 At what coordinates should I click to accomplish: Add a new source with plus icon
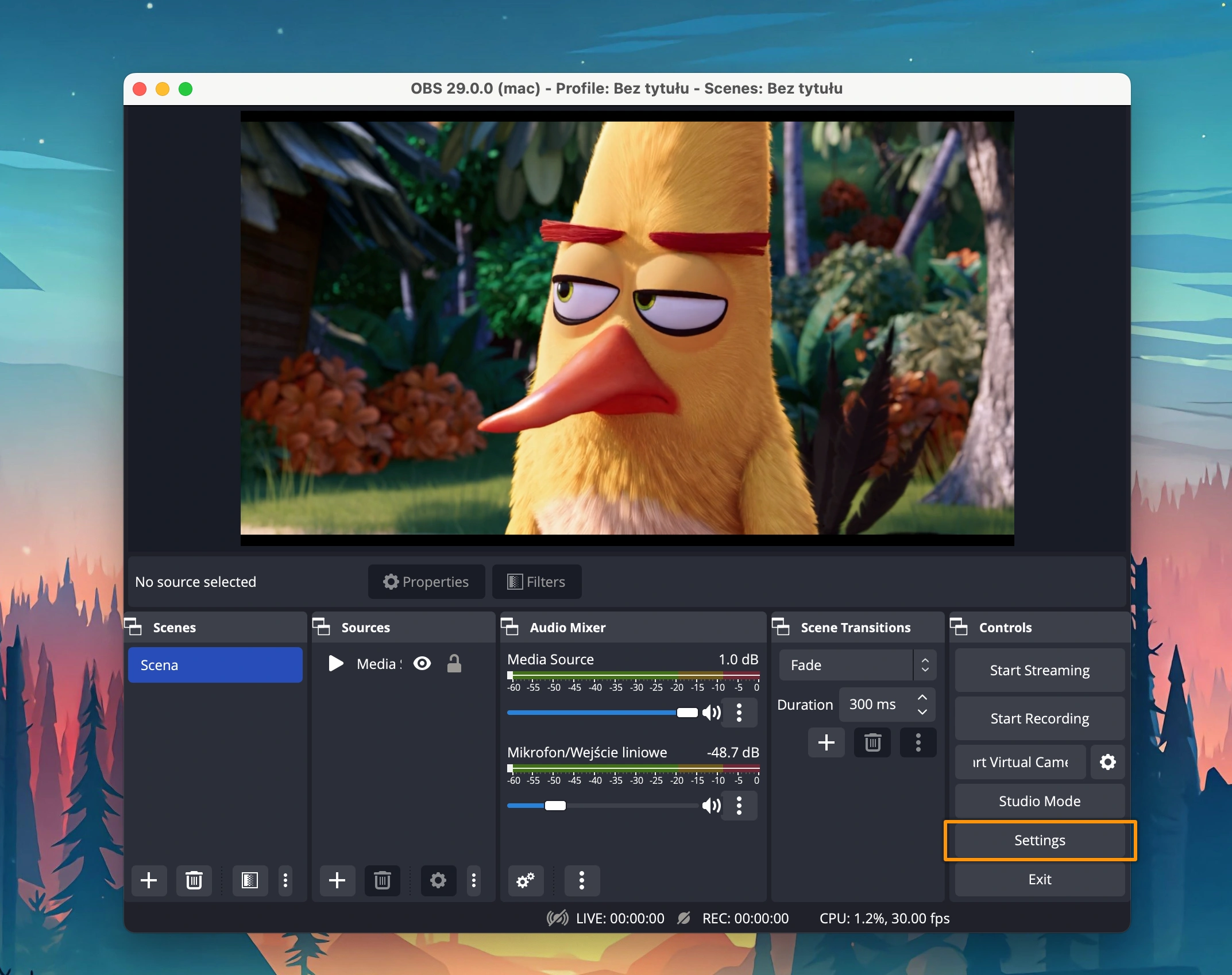[x=337, y=880]
